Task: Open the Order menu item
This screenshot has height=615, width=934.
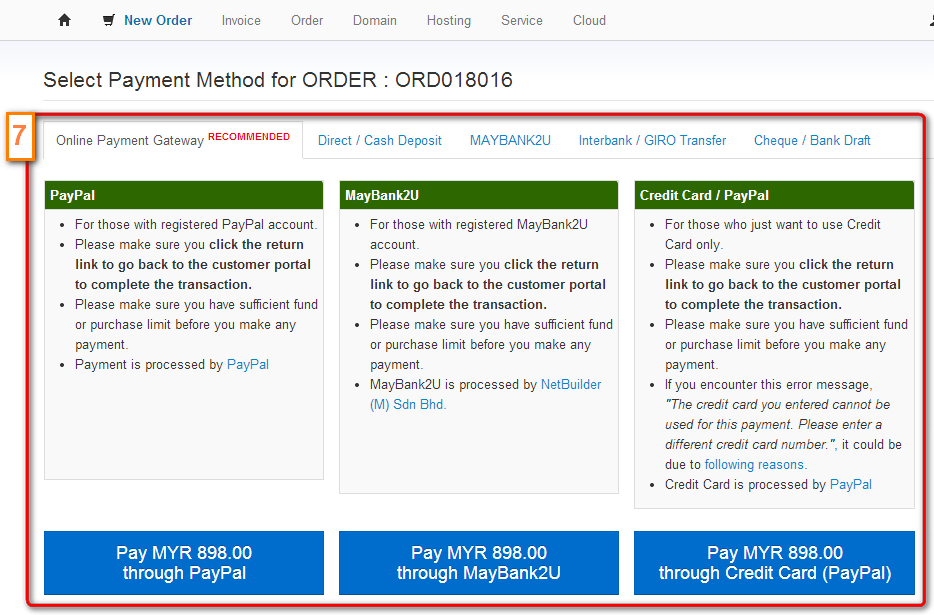Action: point(307,20)
